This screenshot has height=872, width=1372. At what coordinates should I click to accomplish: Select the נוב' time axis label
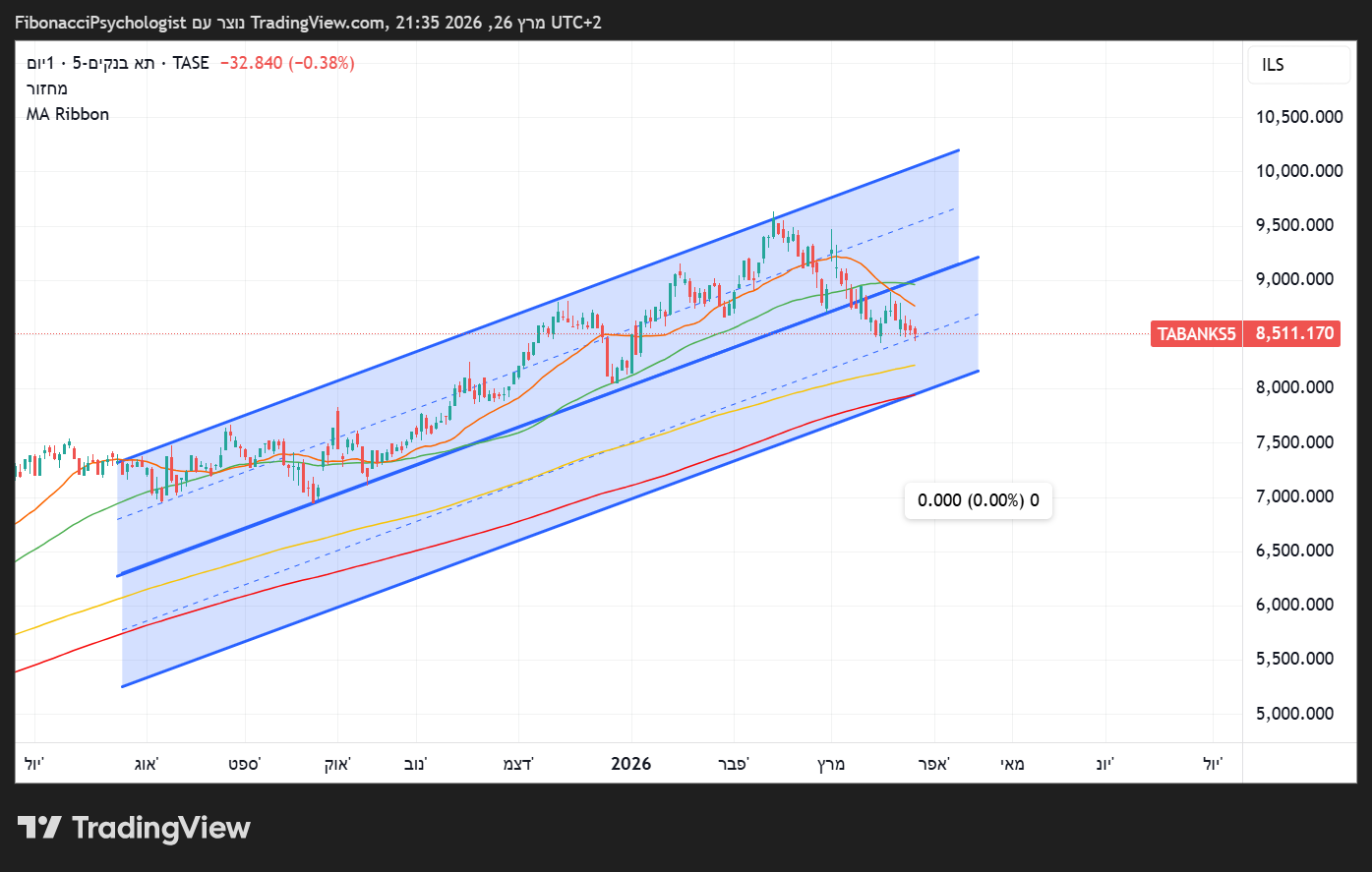[415, 764]
